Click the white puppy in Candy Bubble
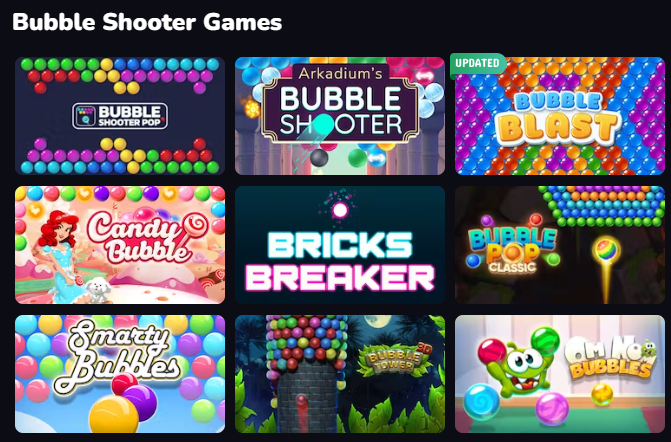This screenshot has width=671, height=442. pos(98,290)
